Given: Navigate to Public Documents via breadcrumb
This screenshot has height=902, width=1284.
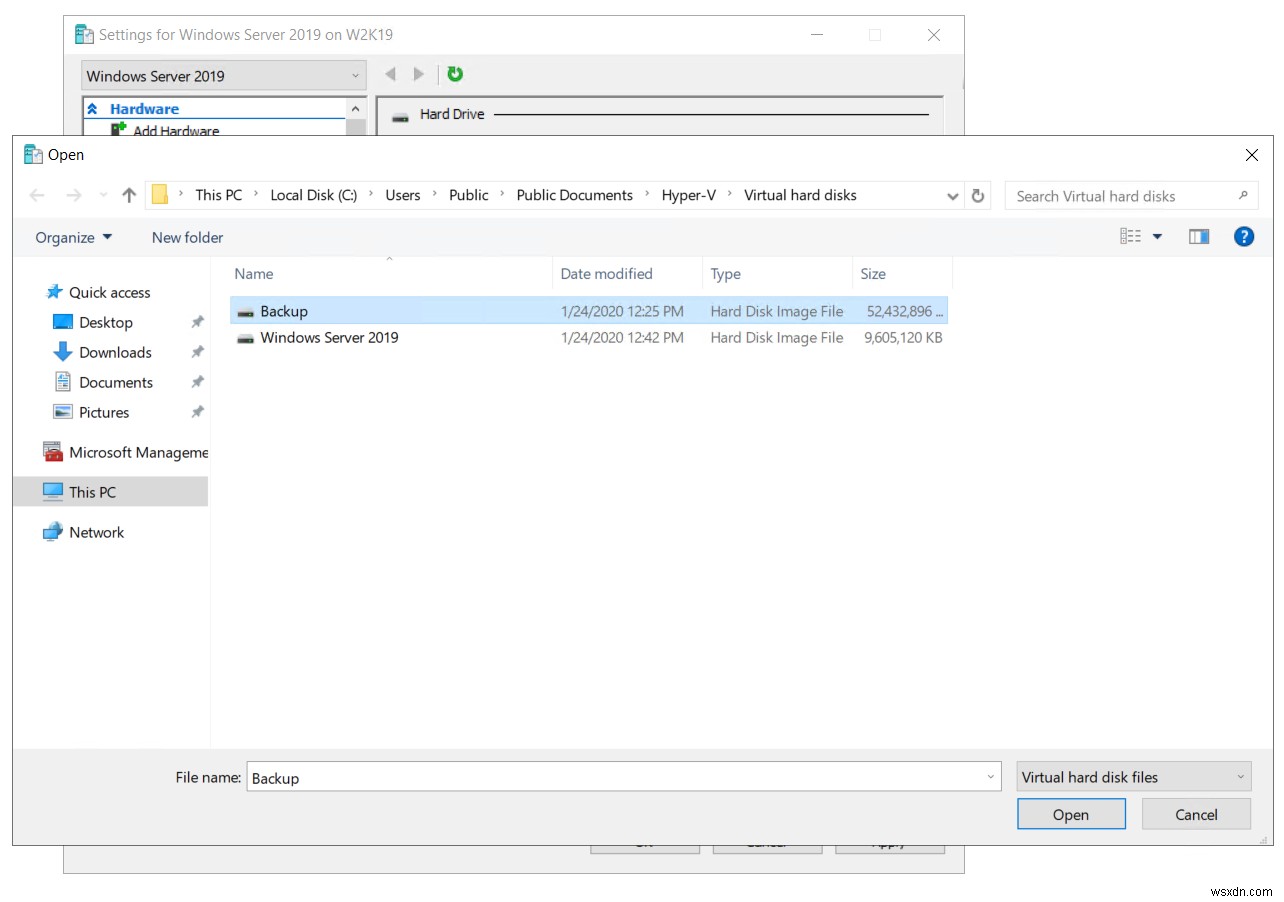Looking at the screenshot, I should (x=574, y=195).
